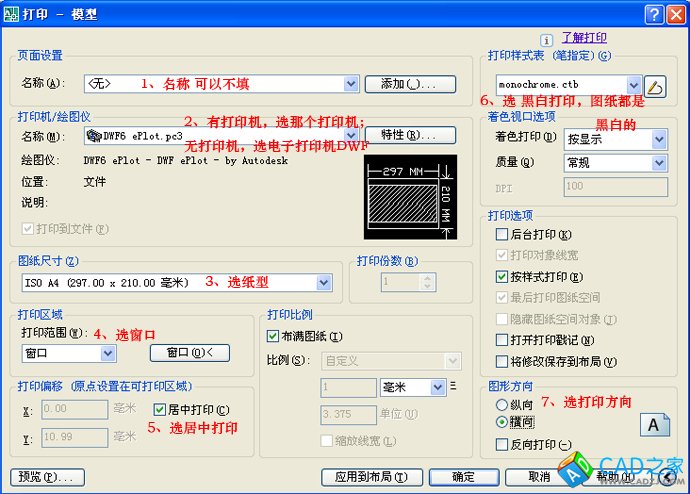Open the ISO A4 paper size dropdown
The height and width of the screenshot is (494, 690).
coord(323,282)
